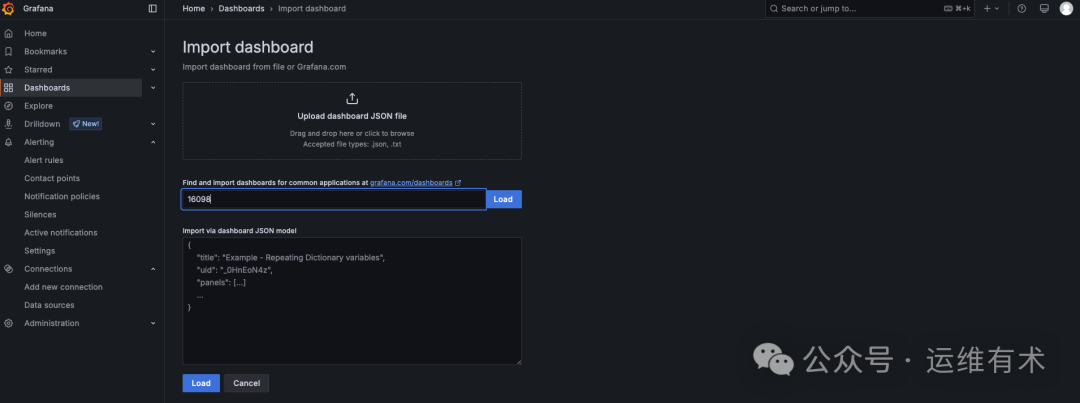Open Silences page
This screenshot has width=1080, height=403.
point(40,215)
